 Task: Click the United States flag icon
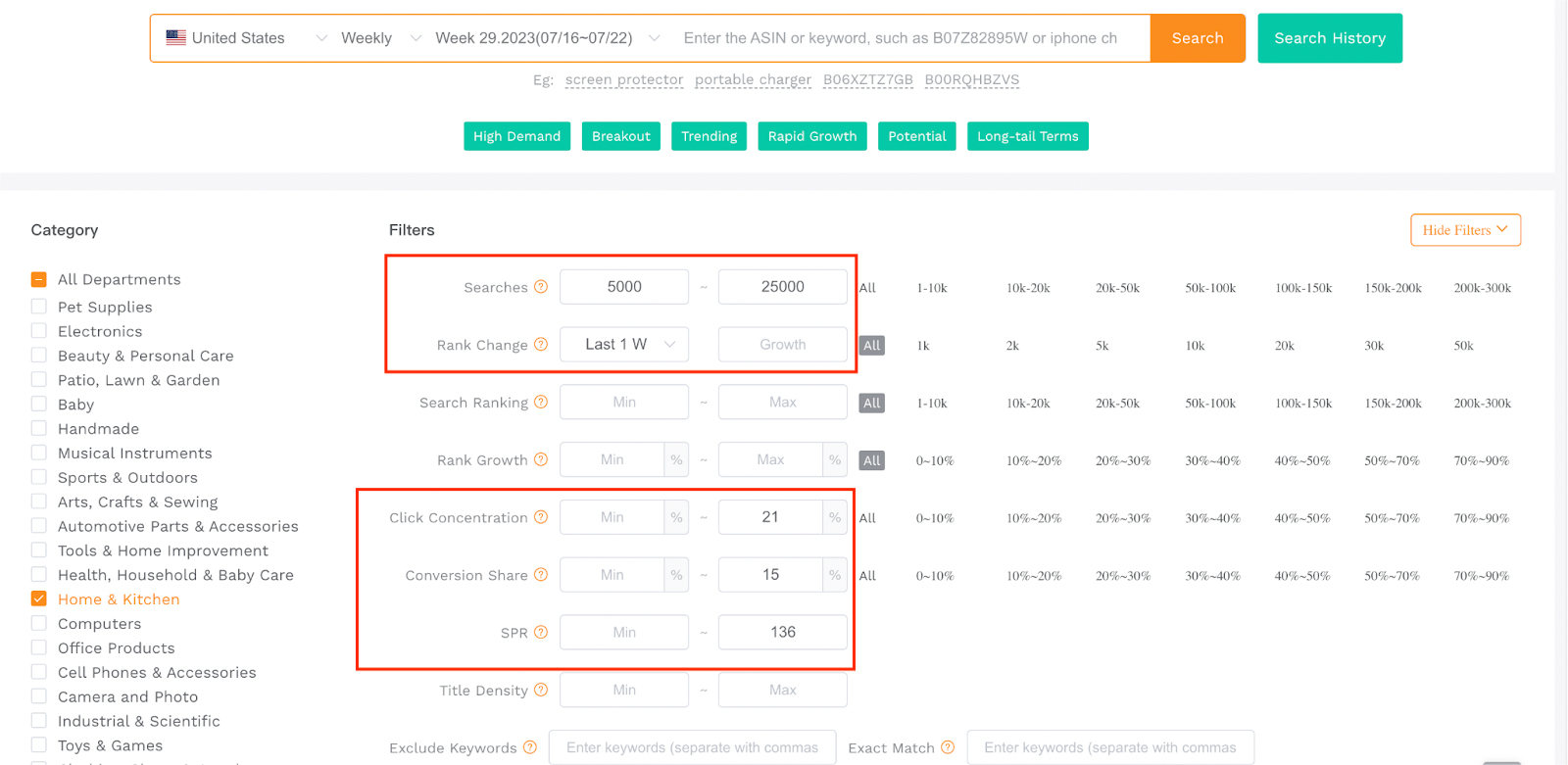tap(175, 38)
